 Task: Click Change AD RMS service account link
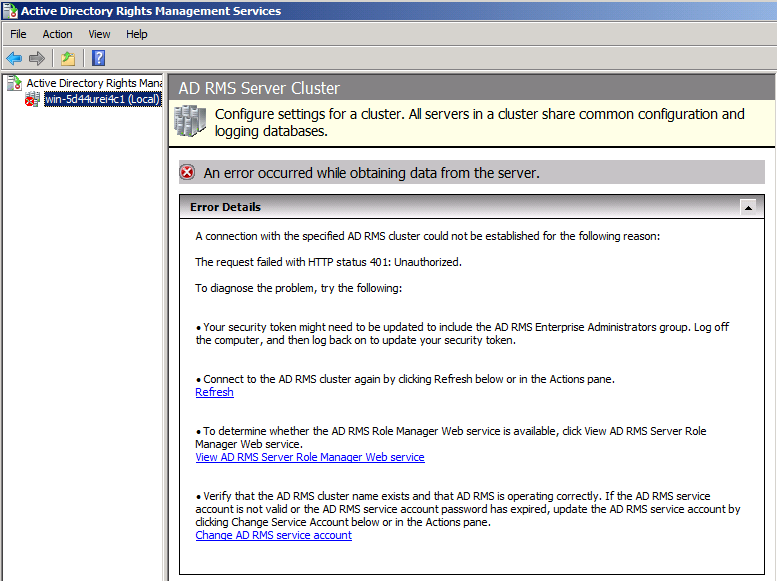274,535
